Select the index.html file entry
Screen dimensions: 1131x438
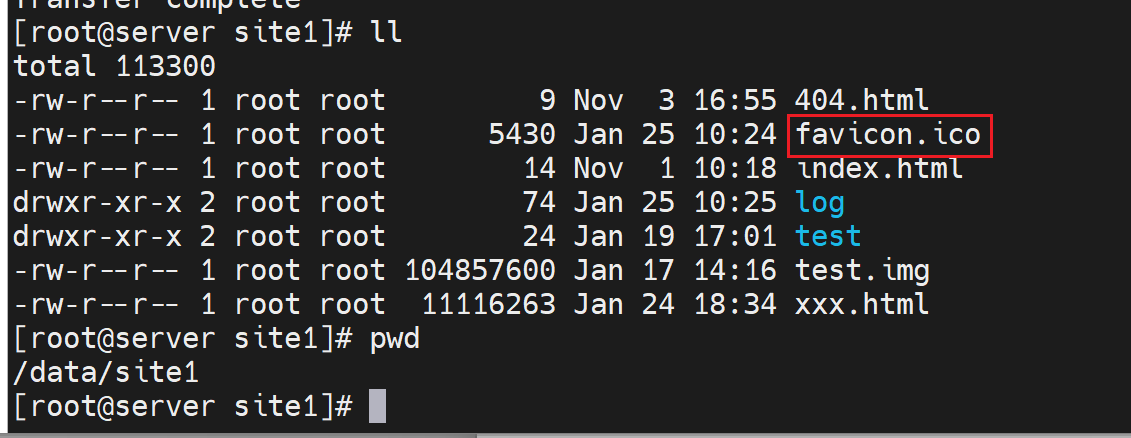879,168
